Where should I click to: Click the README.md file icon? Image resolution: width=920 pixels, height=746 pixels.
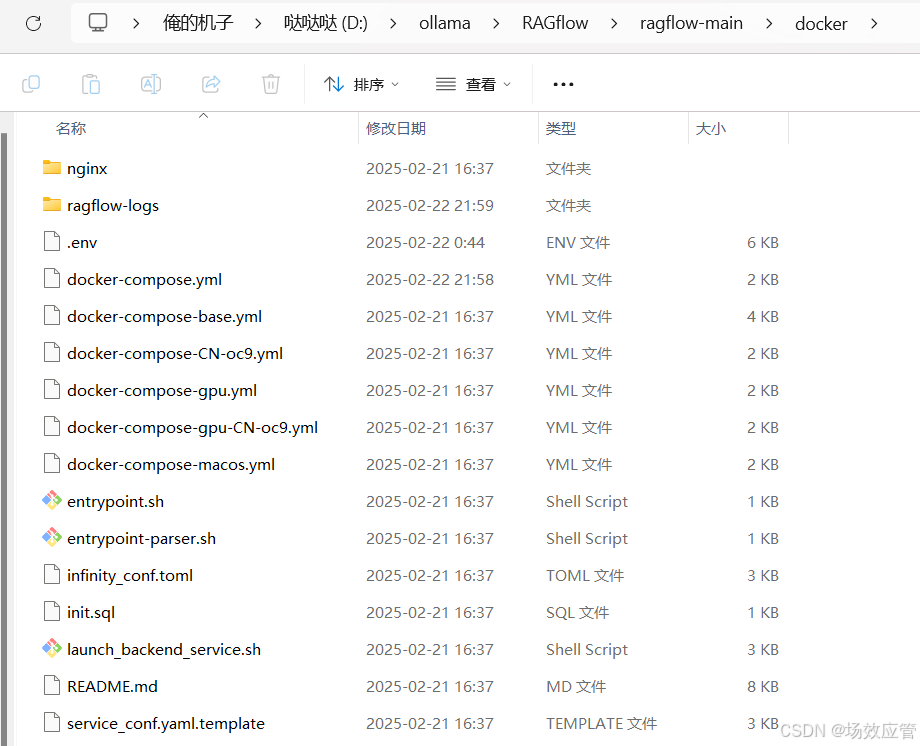coord(52,685)
